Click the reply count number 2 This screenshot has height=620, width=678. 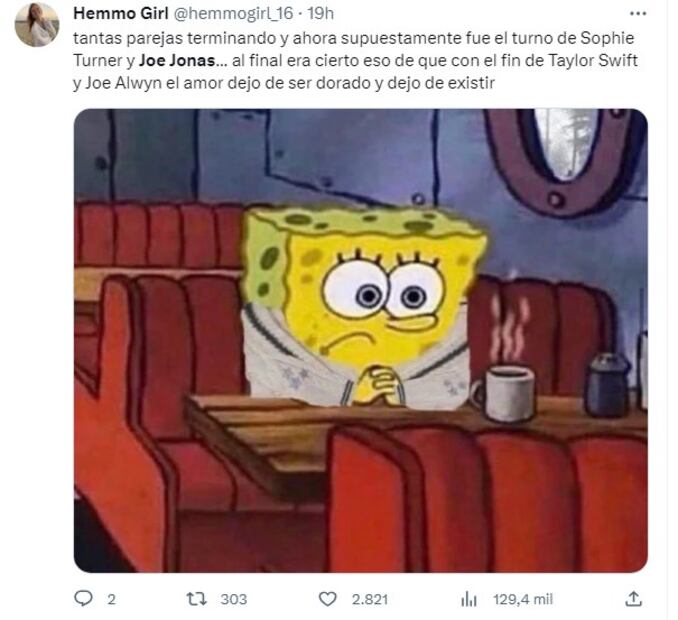click(x=111, y=599)
